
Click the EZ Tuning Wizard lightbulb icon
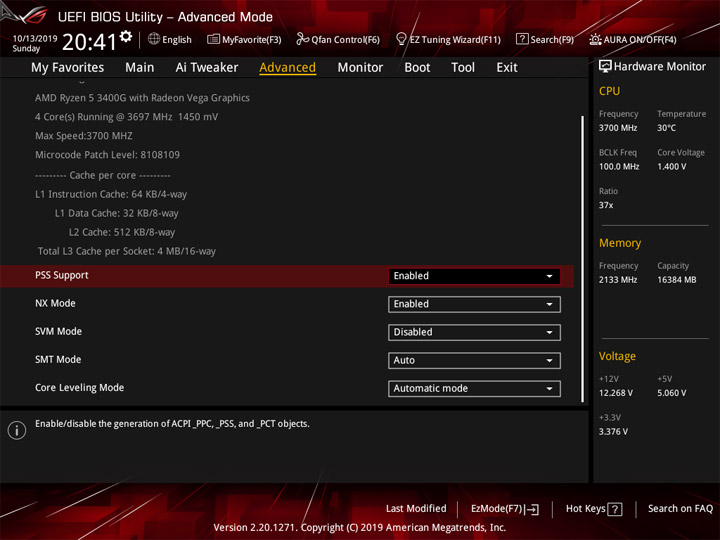401,39
